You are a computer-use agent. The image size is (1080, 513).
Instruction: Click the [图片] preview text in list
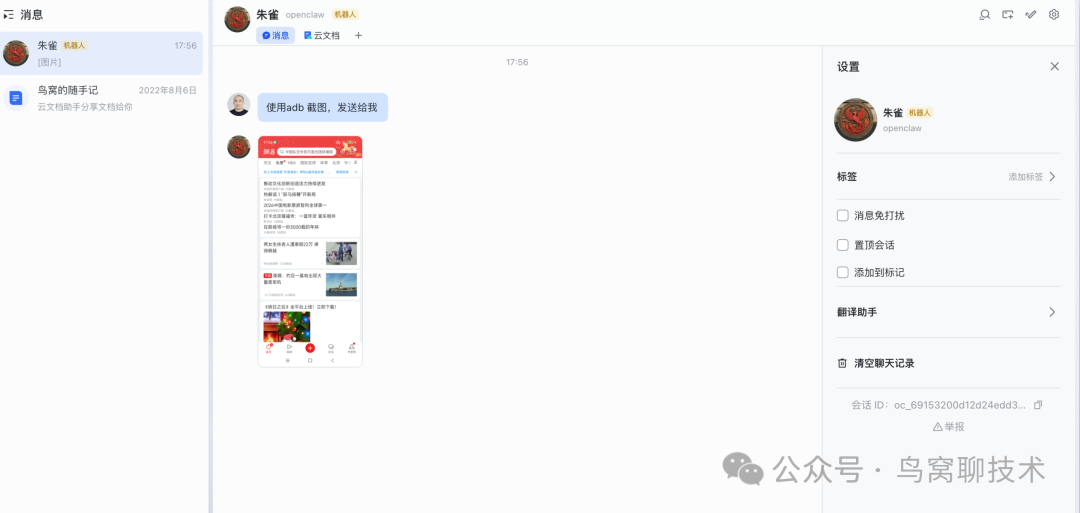pos(50,62)
